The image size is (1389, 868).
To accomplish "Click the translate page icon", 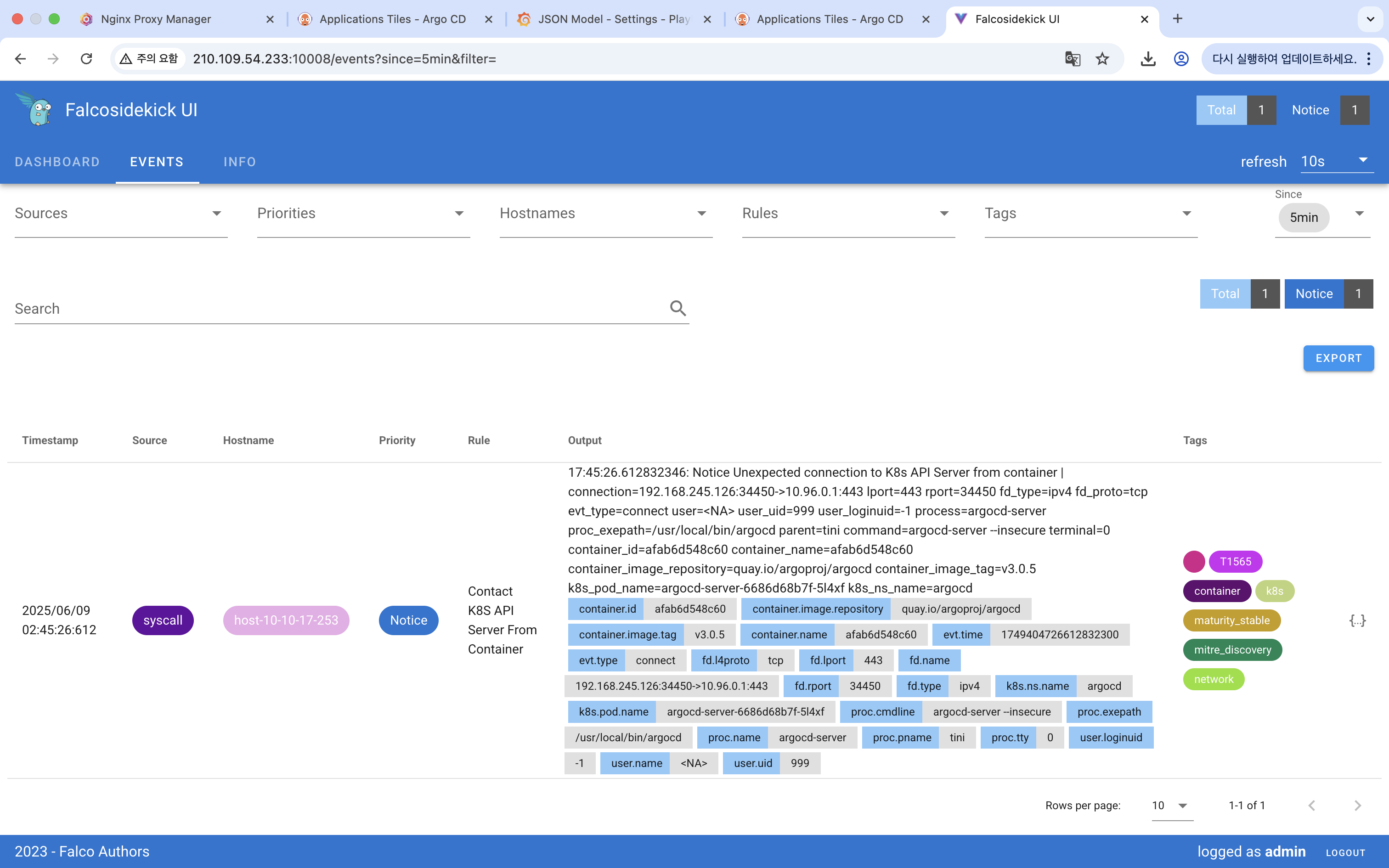I will (x=1072, y=59).
